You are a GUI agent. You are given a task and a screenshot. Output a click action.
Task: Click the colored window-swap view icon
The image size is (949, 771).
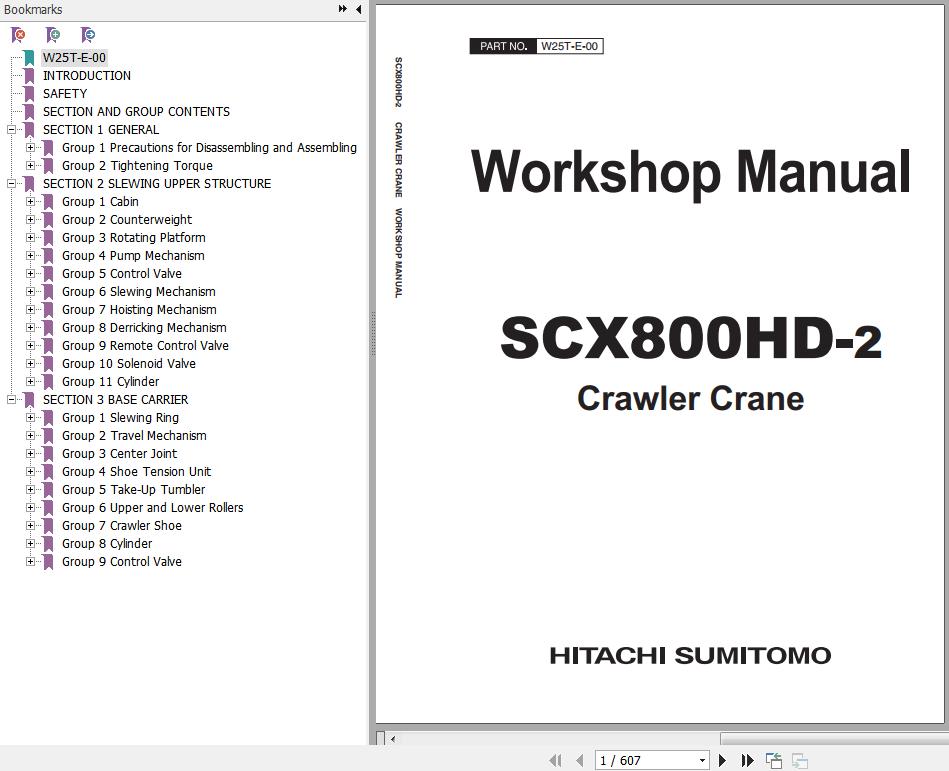773,760
